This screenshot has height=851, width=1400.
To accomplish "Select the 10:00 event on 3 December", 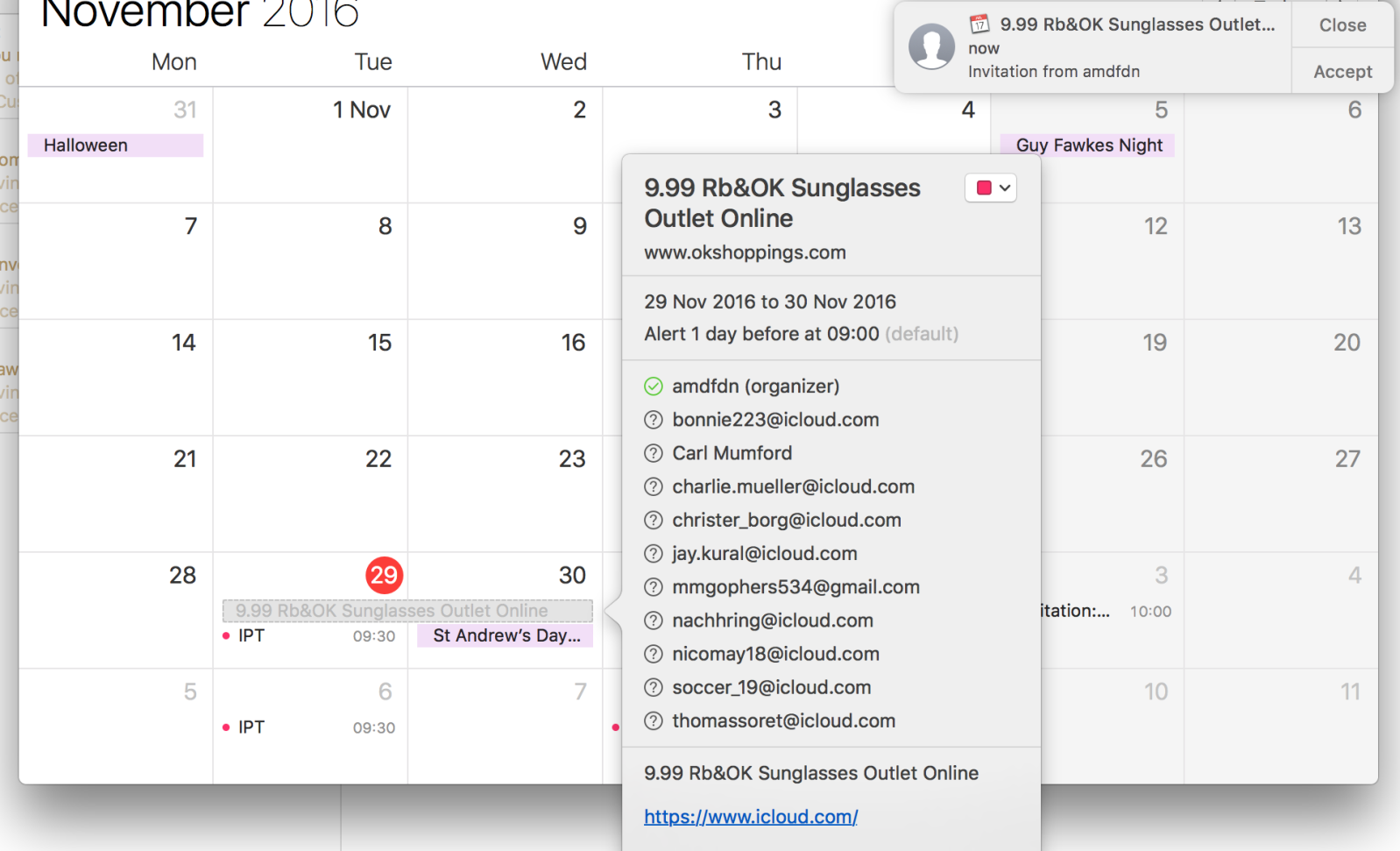I will click(1107, 611).
